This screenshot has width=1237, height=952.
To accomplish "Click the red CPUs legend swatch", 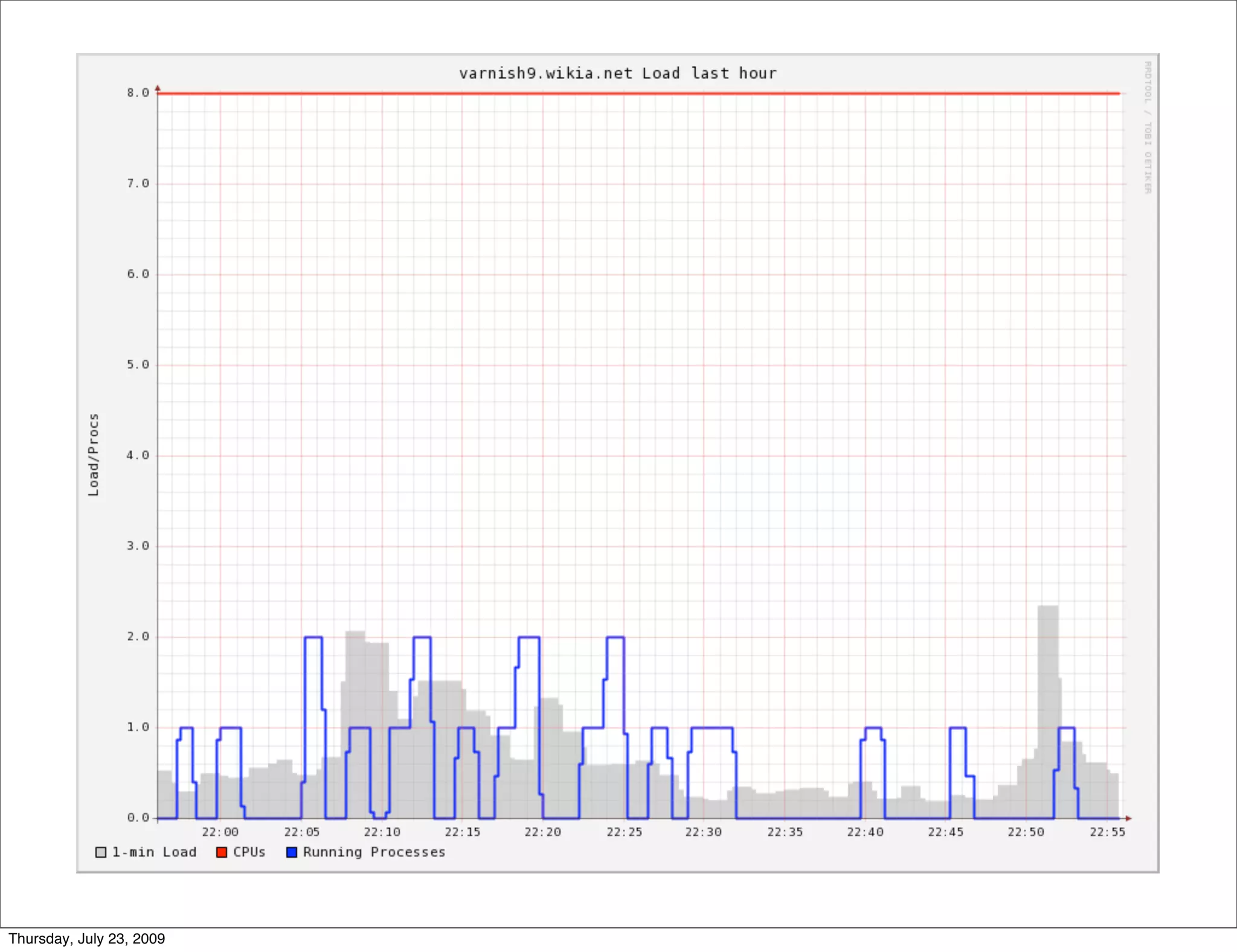I will (222, 852).
